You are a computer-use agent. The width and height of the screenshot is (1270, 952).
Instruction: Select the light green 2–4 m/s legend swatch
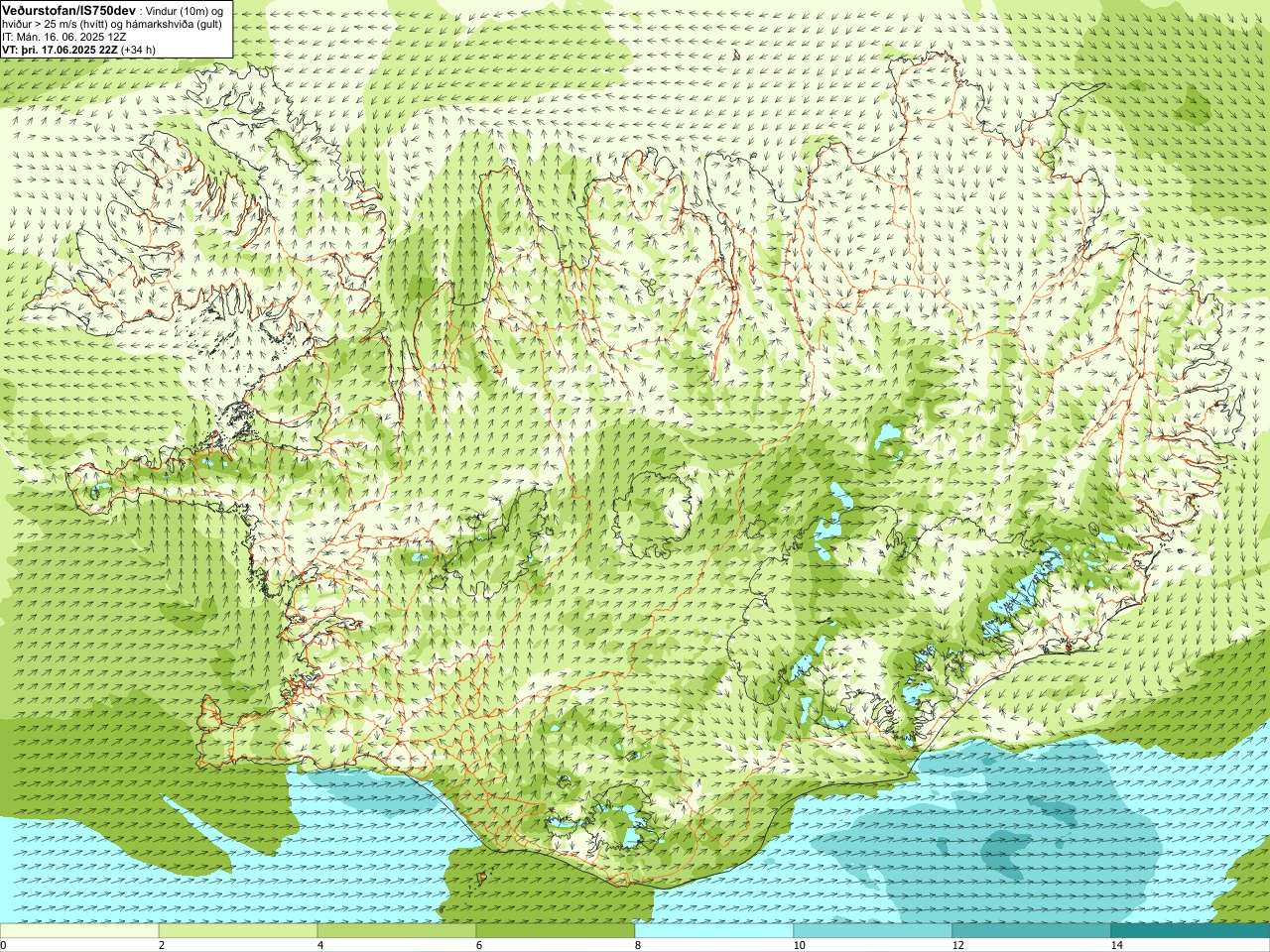(238, 931)
